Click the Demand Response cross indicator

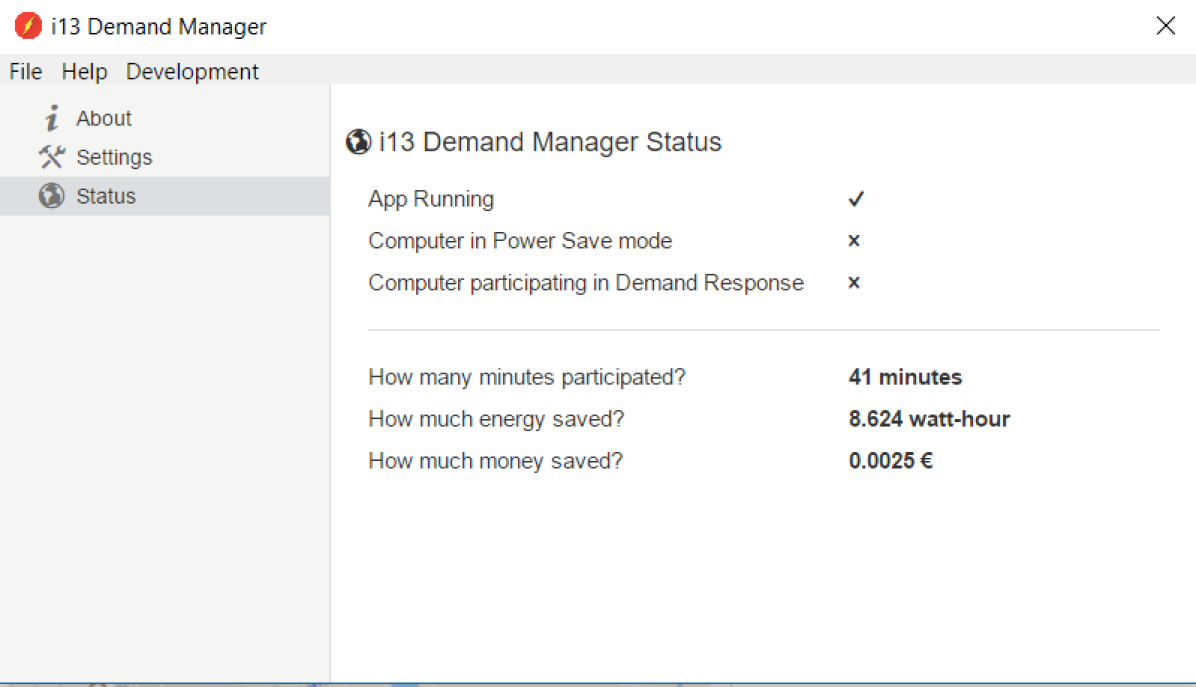854,283
